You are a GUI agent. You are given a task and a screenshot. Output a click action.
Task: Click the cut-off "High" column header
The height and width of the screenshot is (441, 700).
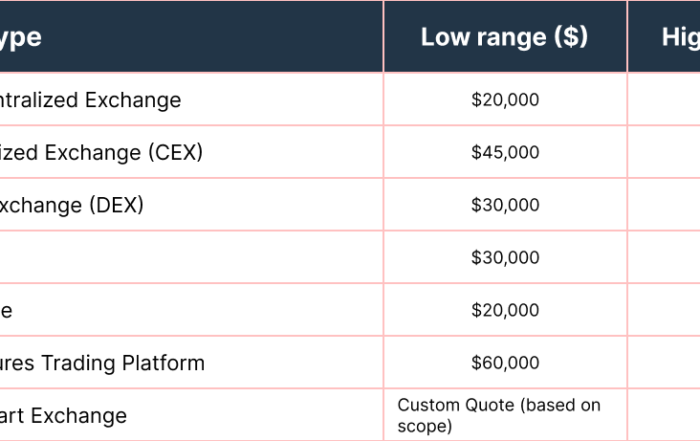680,37
